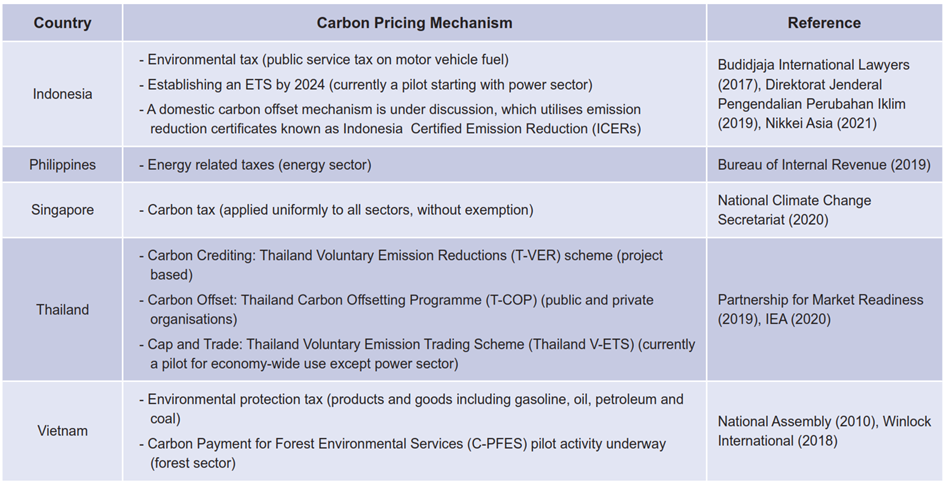Click Indonesia's motor vehicle fuel tax entry

coord(323,59)
